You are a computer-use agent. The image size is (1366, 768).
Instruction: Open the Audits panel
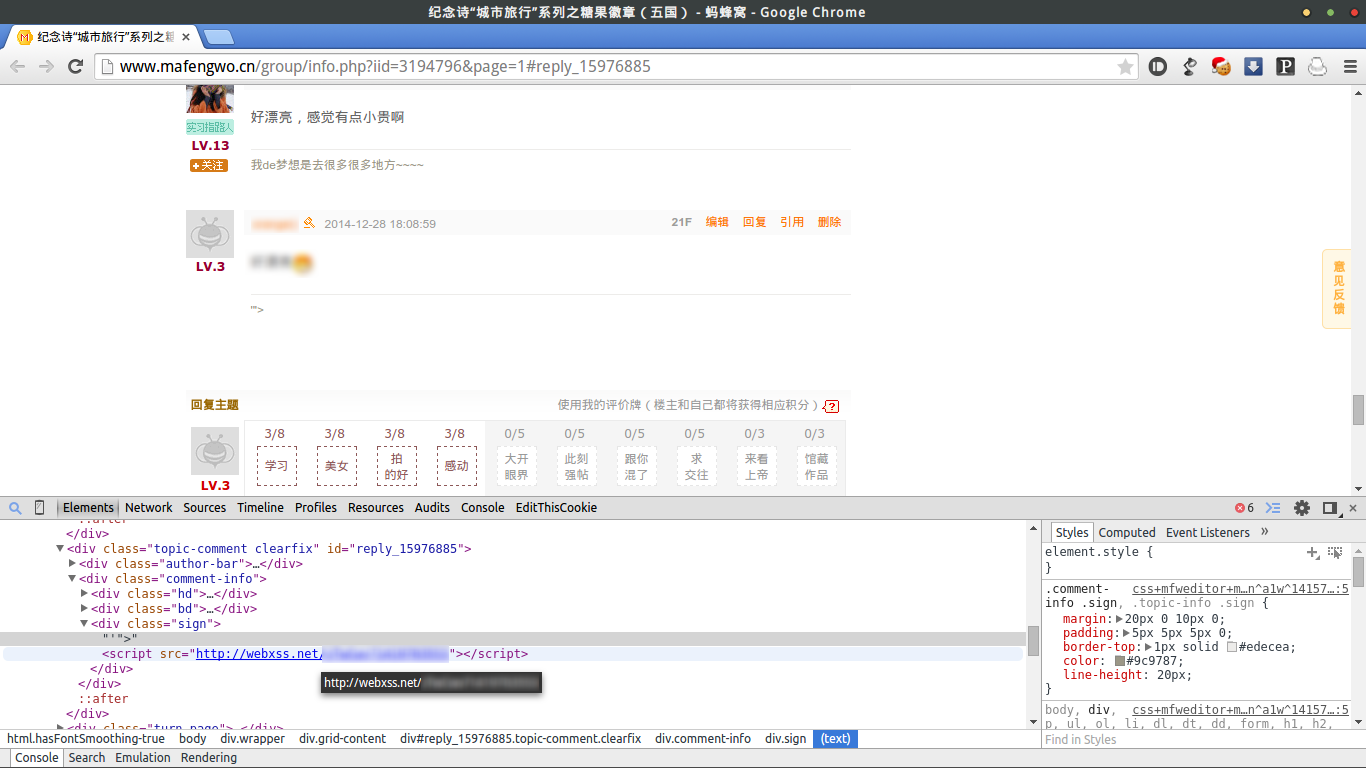[x=432, y=508]
